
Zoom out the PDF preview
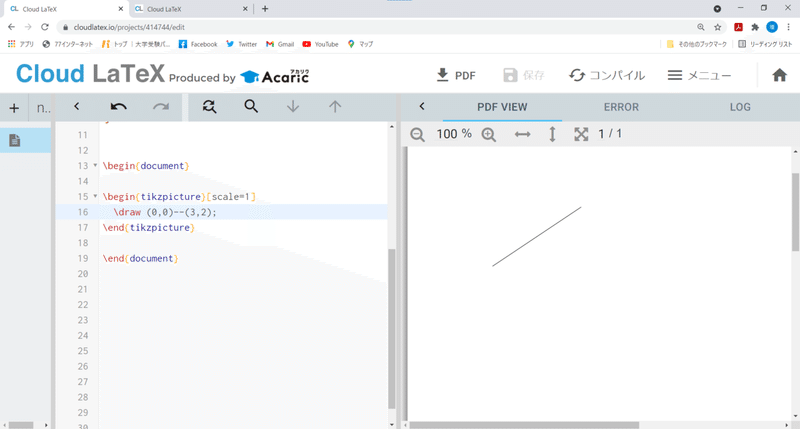pyautogui.click(x=417, y=134)
